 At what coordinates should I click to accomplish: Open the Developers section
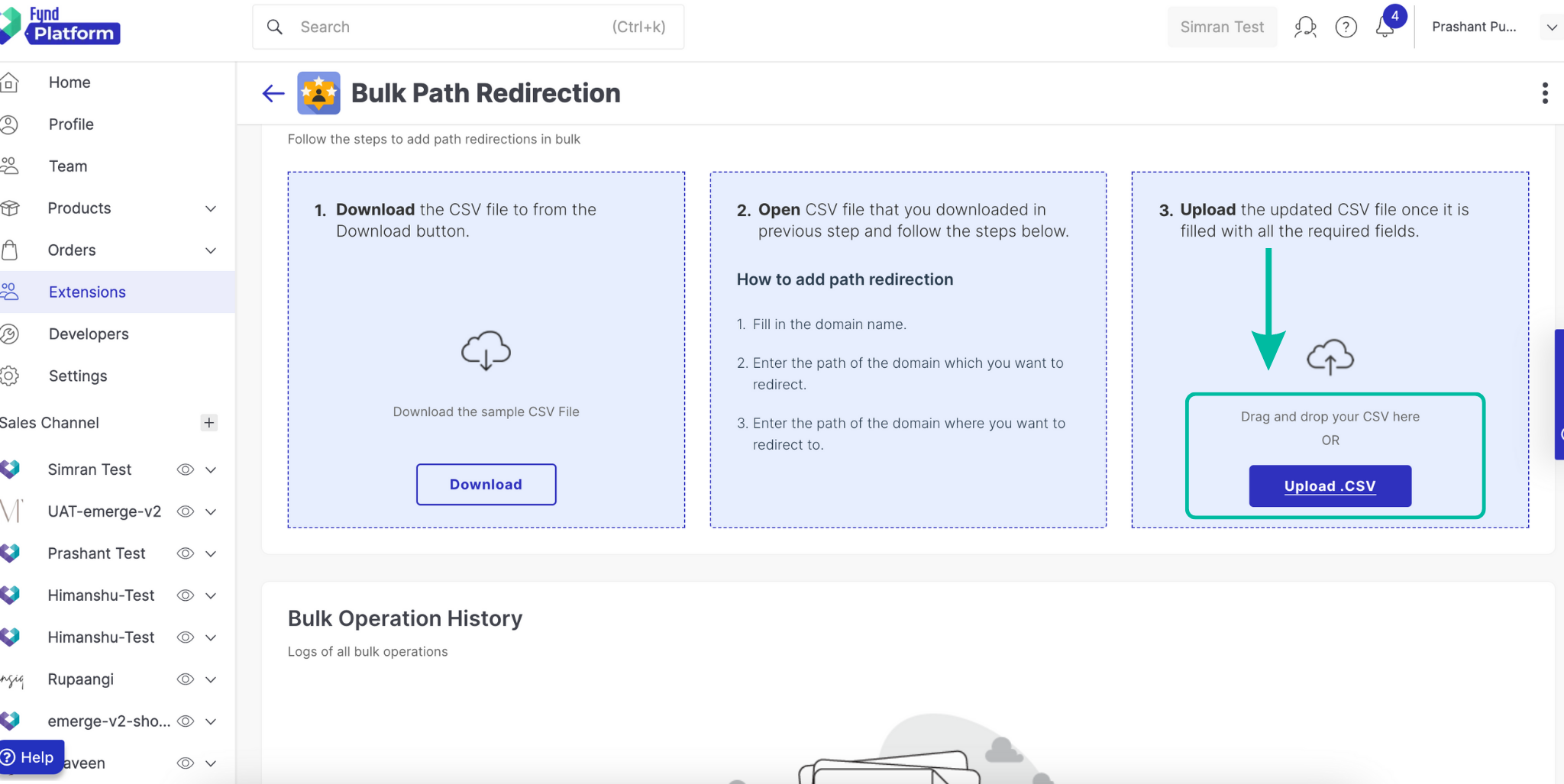88,334
